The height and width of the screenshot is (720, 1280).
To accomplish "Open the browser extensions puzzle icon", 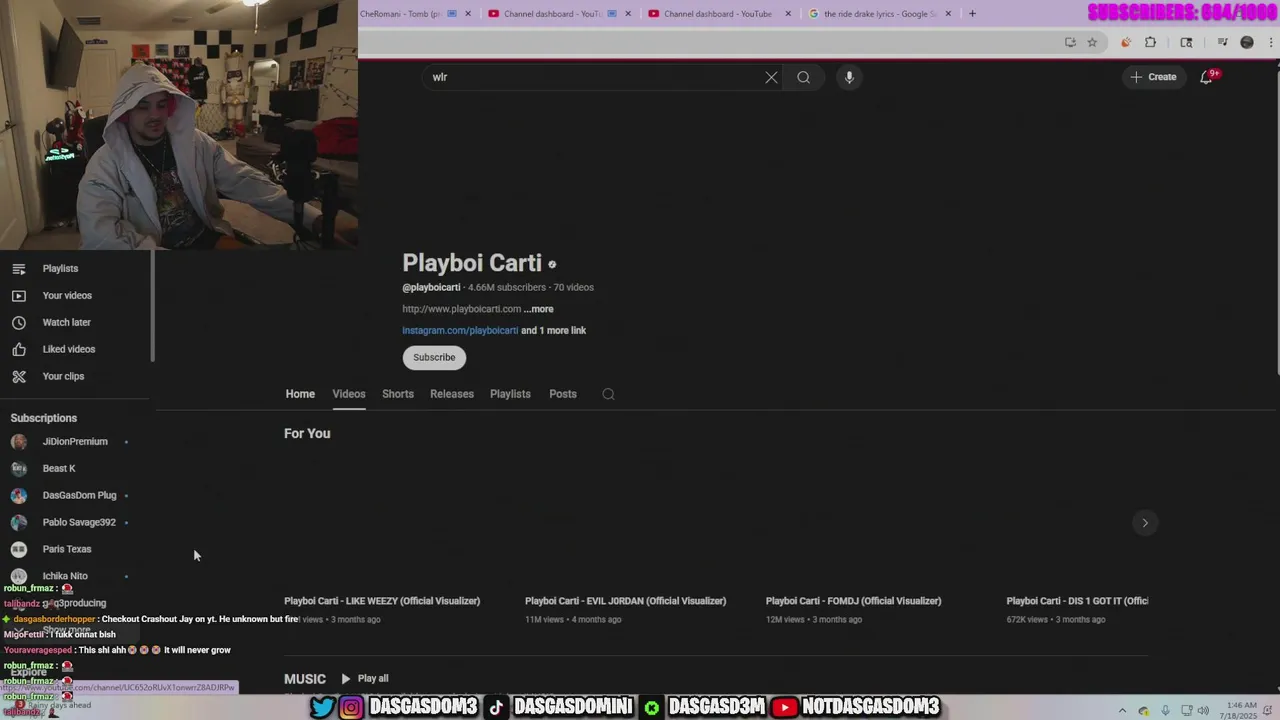I will [x=1150, y=42].
